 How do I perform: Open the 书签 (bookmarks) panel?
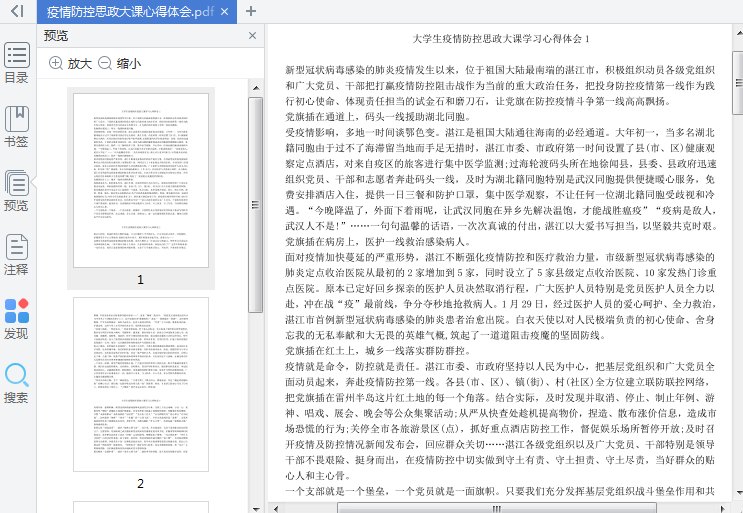click(x=17, y=126)
